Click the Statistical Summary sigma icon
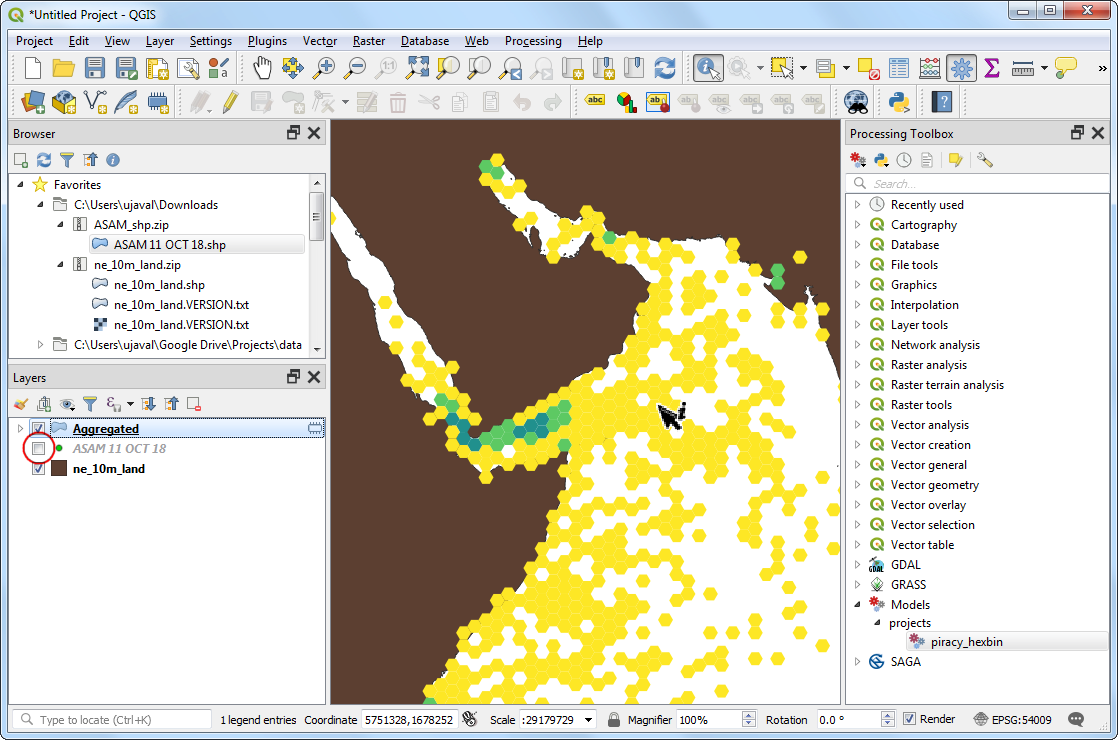 click(991, 68)
